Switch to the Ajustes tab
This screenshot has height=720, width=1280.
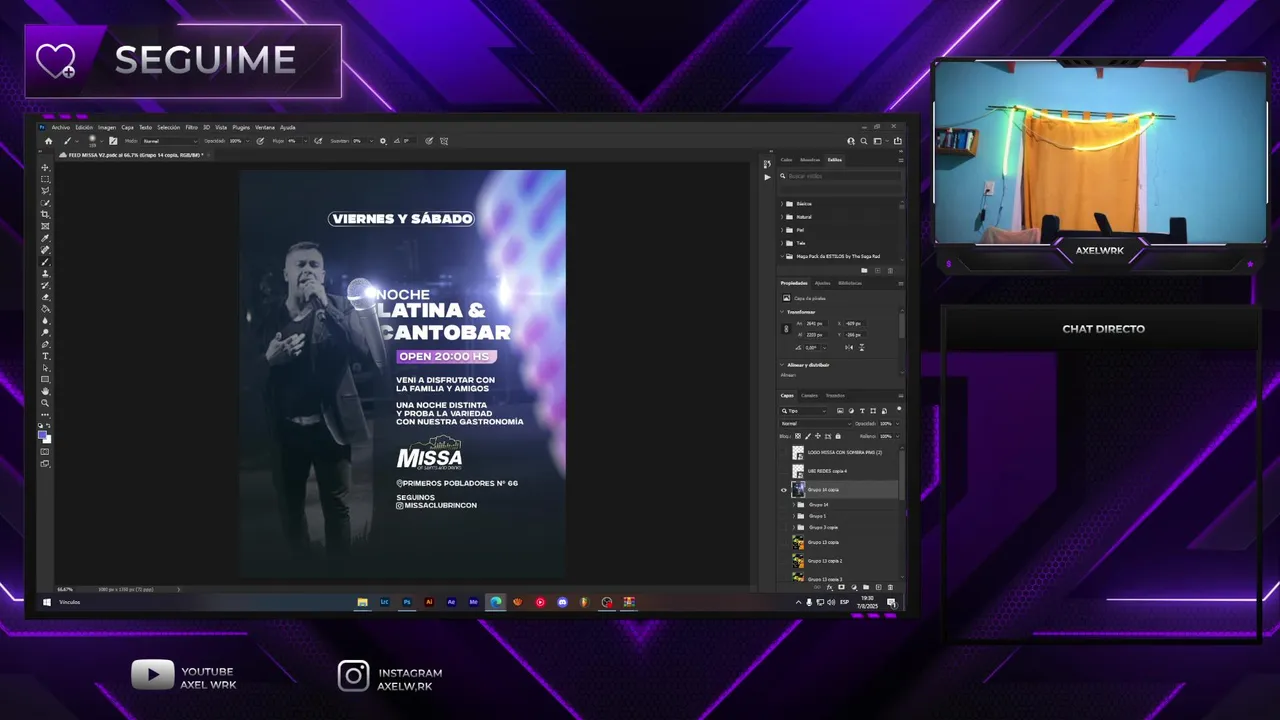pos(823,283)
